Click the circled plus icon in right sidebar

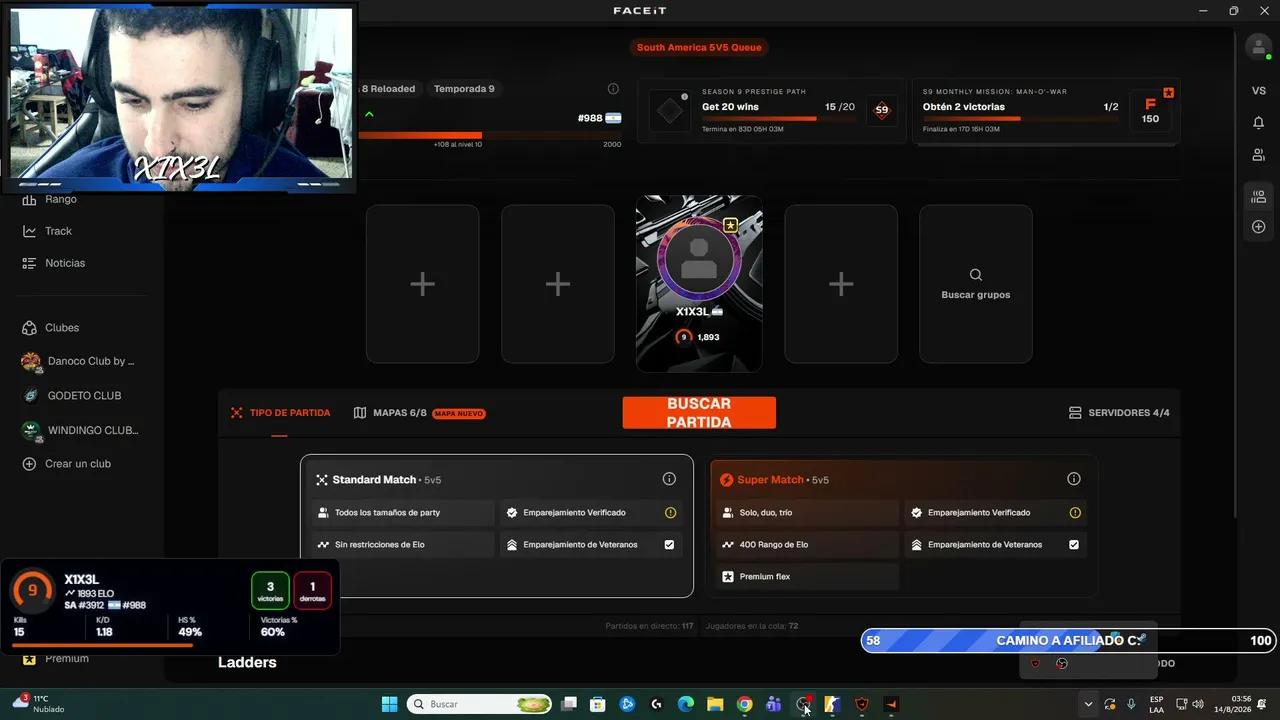(x=1258, y=227)
